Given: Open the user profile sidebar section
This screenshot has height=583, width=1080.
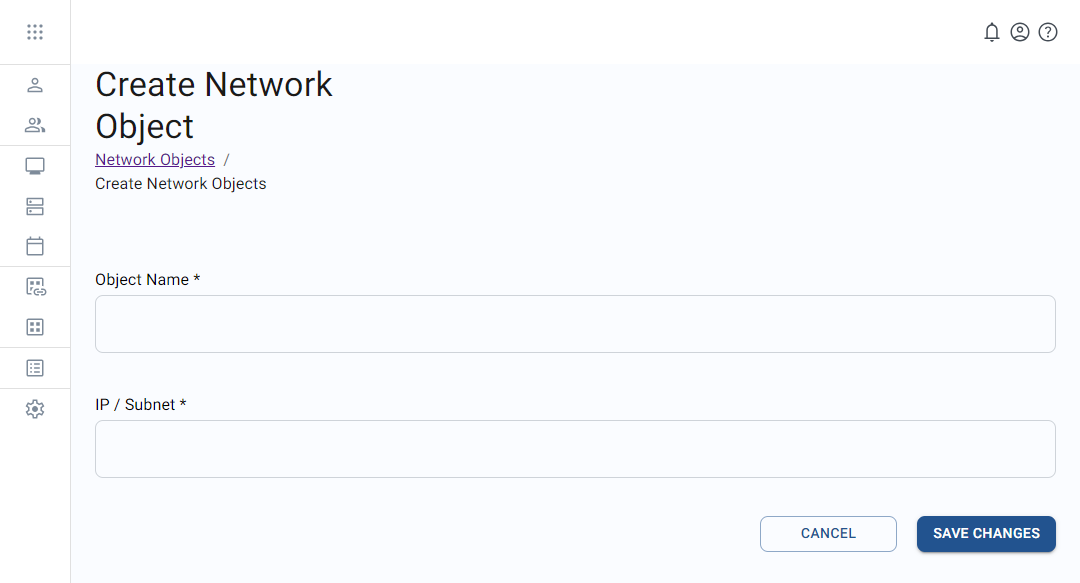Looking at the screenshot, I should click(35, 85).
